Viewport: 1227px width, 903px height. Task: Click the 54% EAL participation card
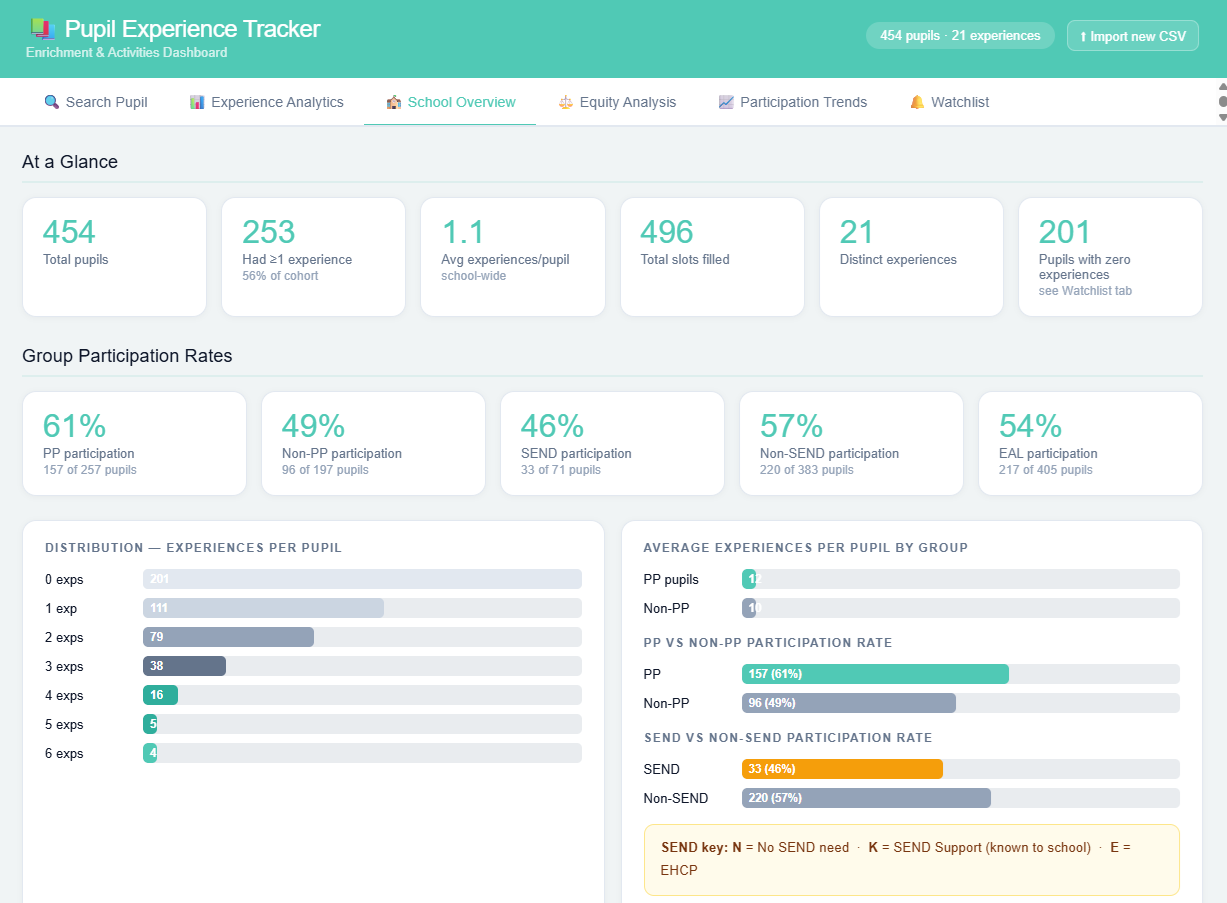point(1090,443)
